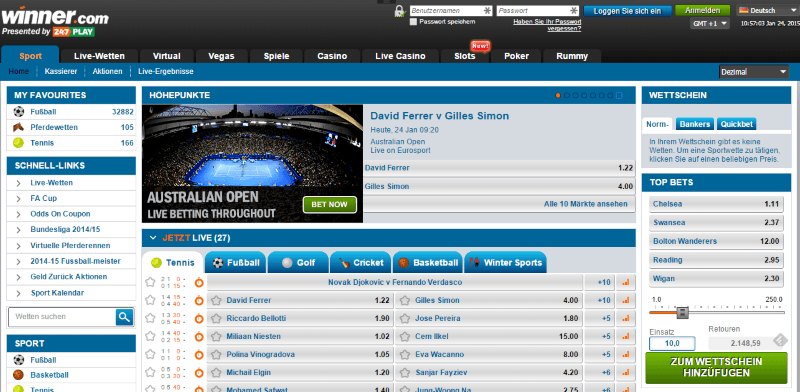Toggle star next to Eva Wacanno name
This screenshot has width=800, height=392.
coord(405,354)
